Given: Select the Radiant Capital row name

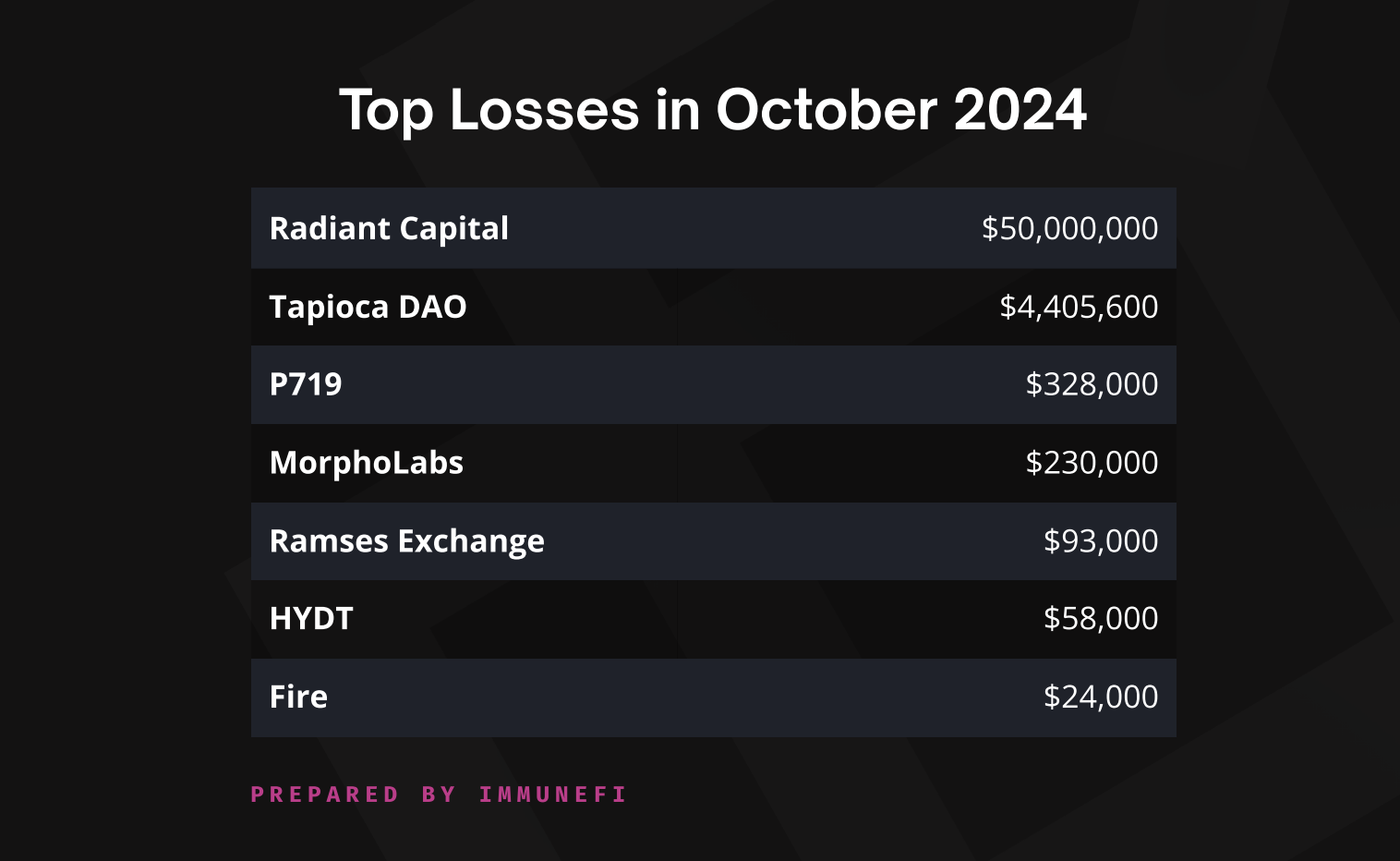Looking at the screenshot, I should click(389, 229).
